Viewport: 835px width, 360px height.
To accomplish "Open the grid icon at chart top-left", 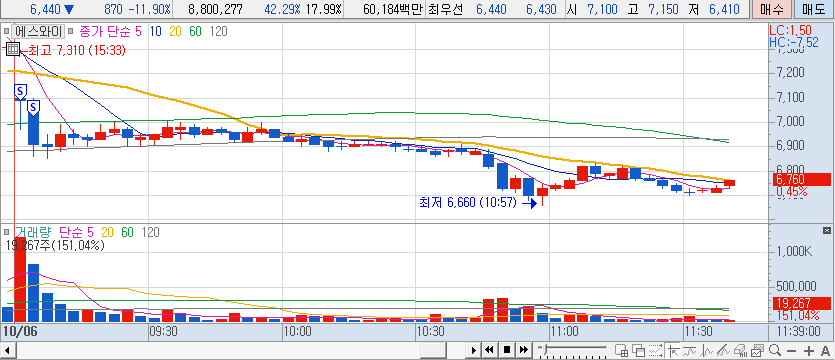I will [x=13, y=50].
